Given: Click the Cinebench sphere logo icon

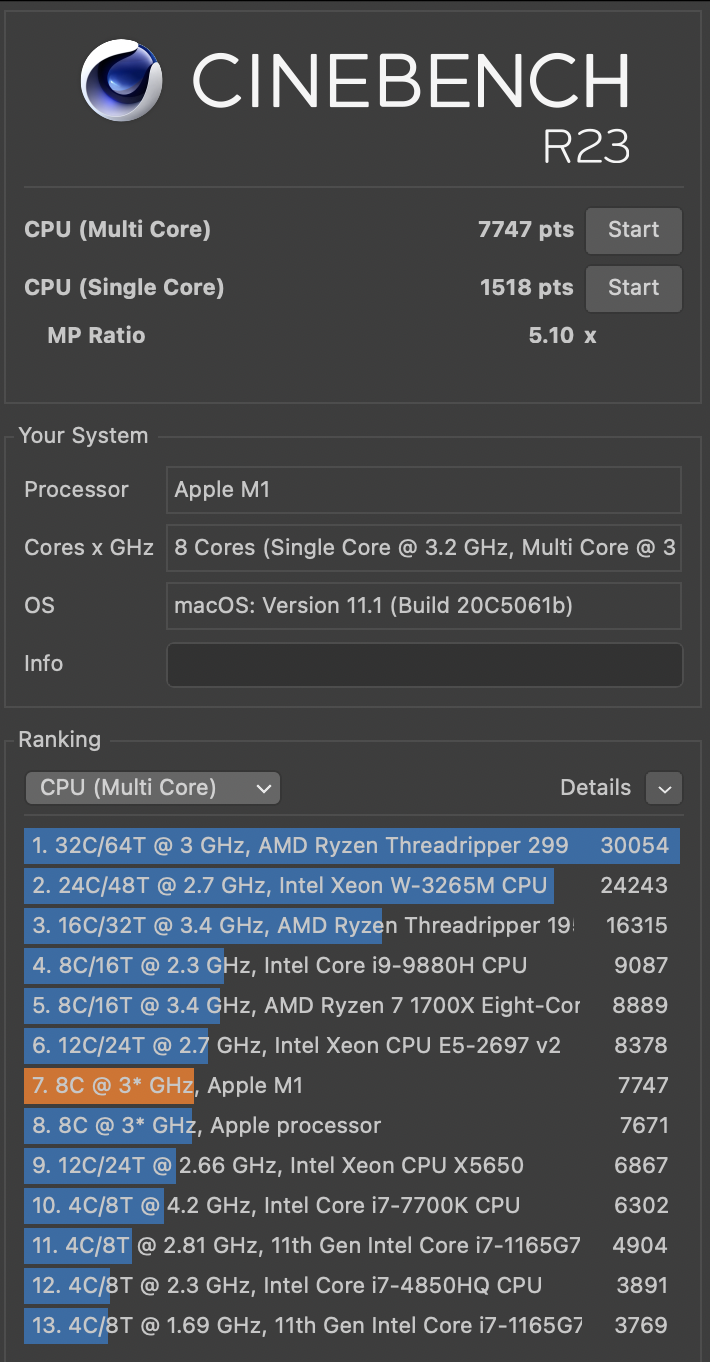Looking at the screenshot, I should tap(122, 82).
